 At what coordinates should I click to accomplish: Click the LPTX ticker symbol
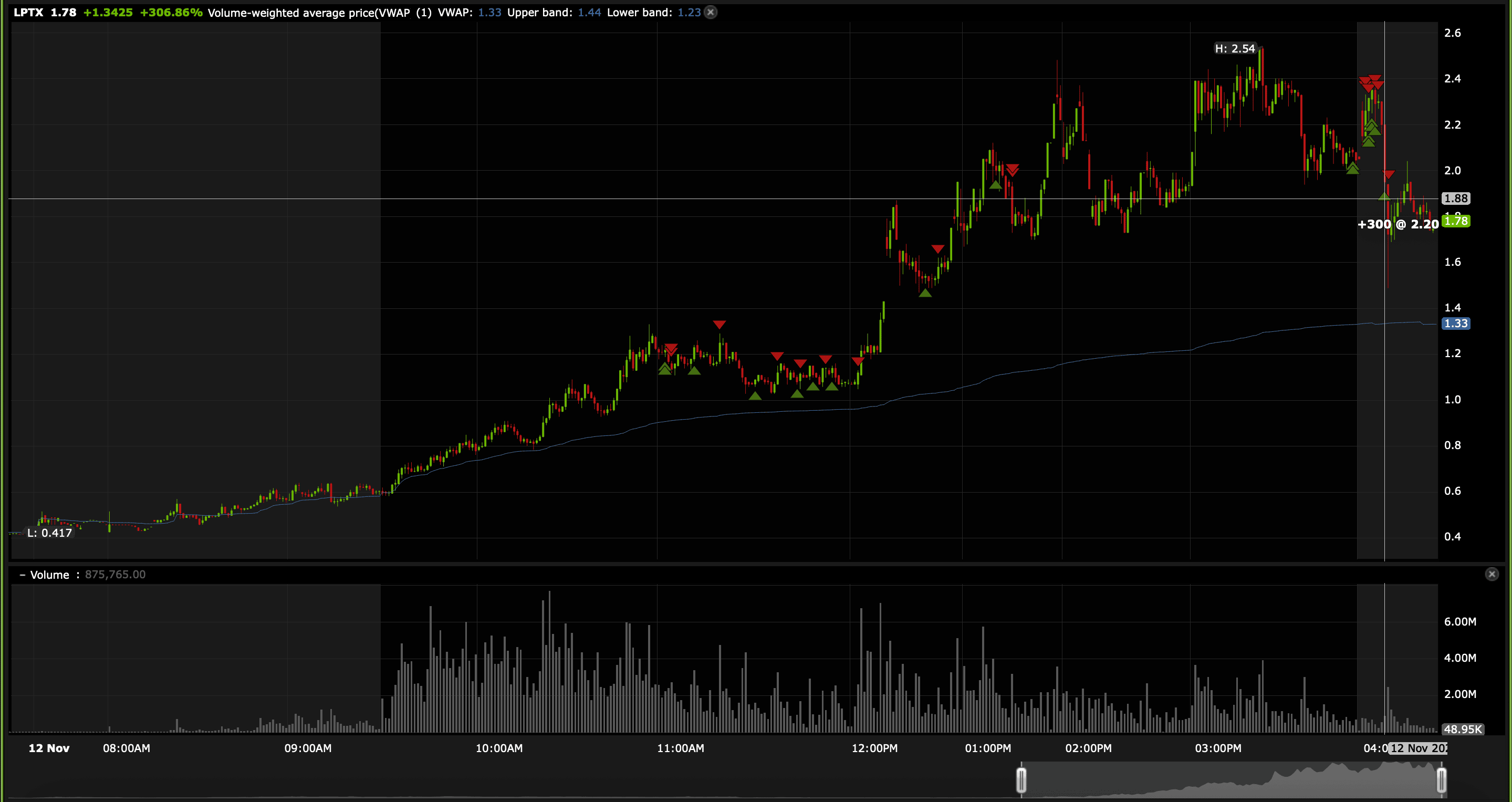28,12
